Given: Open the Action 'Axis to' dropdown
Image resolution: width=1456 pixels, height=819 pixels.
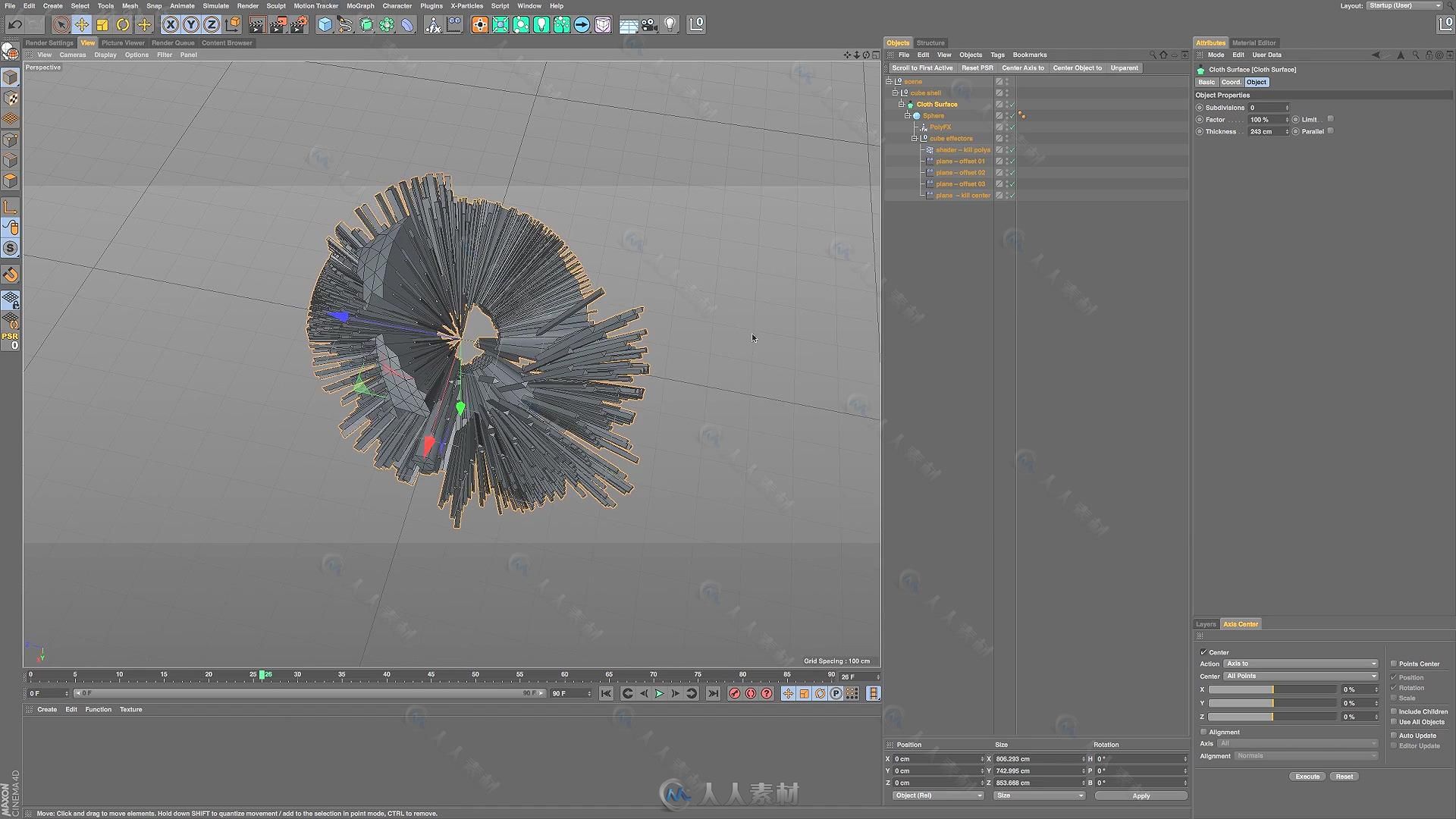Looking at the screenshot, I should coord(1301,664).
